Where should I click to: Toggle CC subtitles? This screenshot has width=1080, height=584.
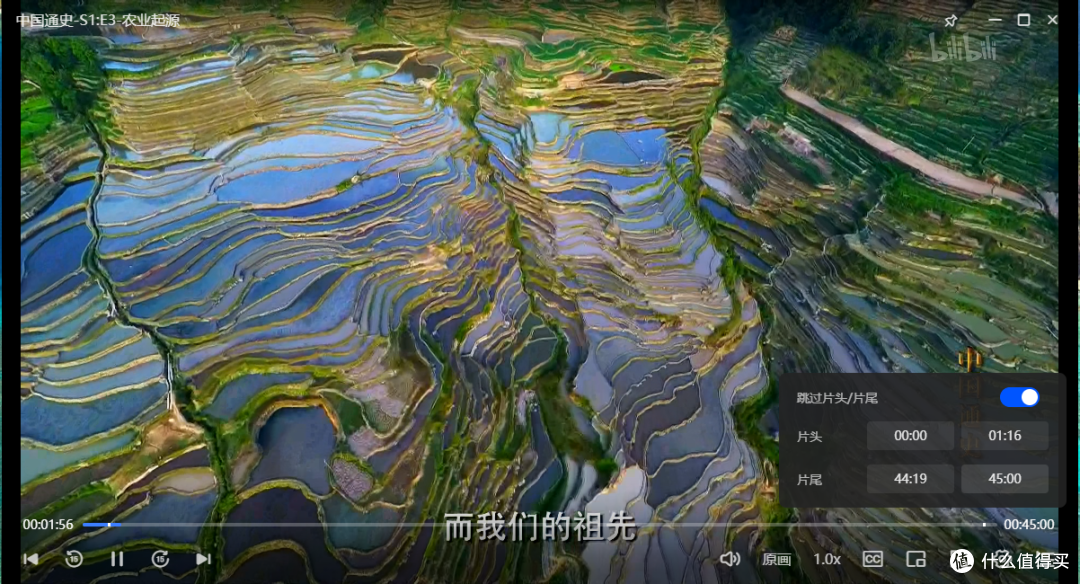click(x=873, y=559)
